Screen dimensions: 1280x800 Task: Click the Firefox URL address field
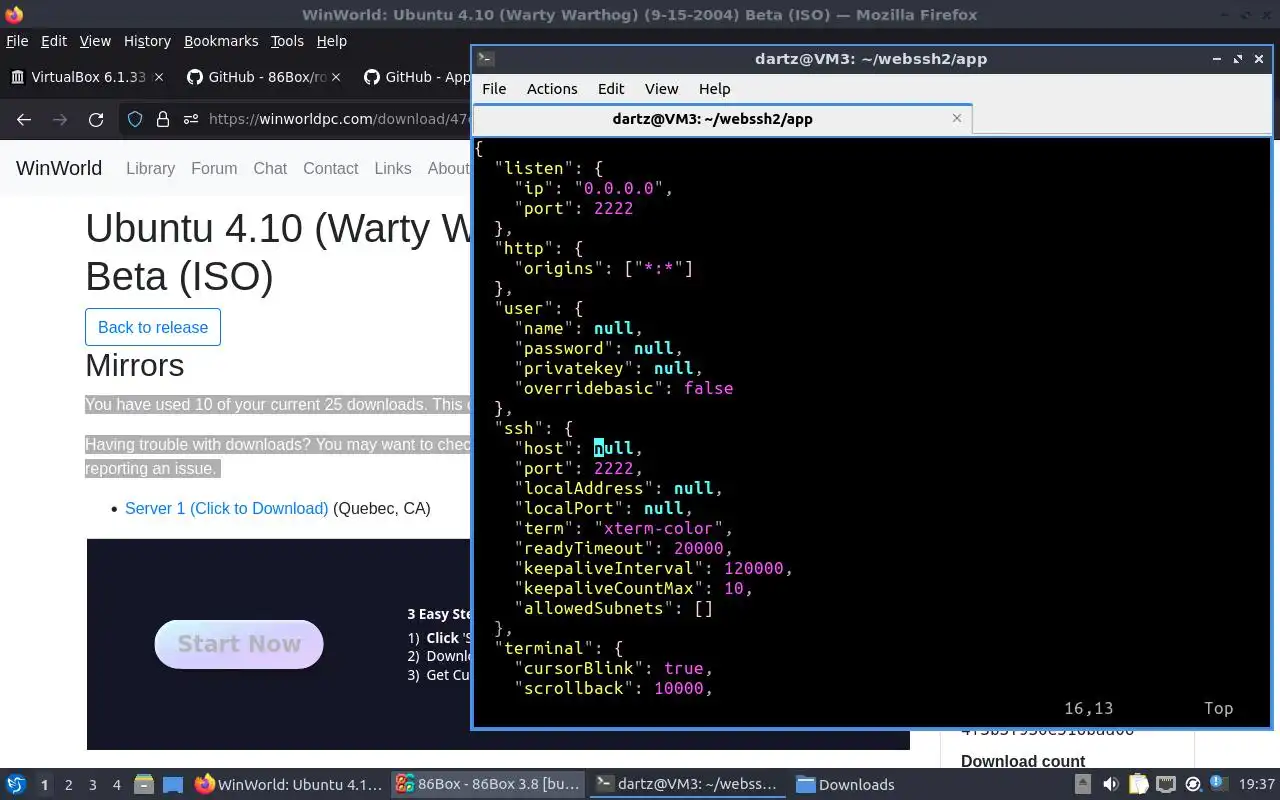tap(338, 119)
